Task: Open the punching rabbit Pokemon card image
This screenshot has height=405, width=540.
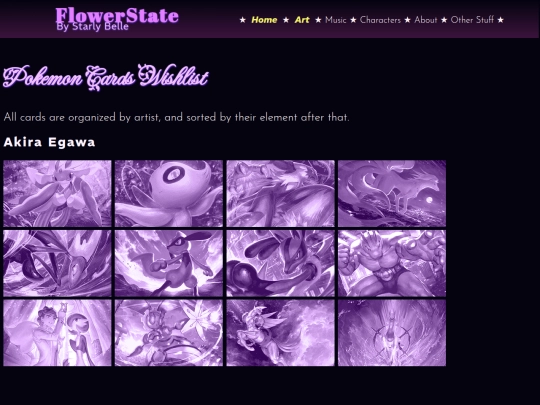Action: [169, 263]
